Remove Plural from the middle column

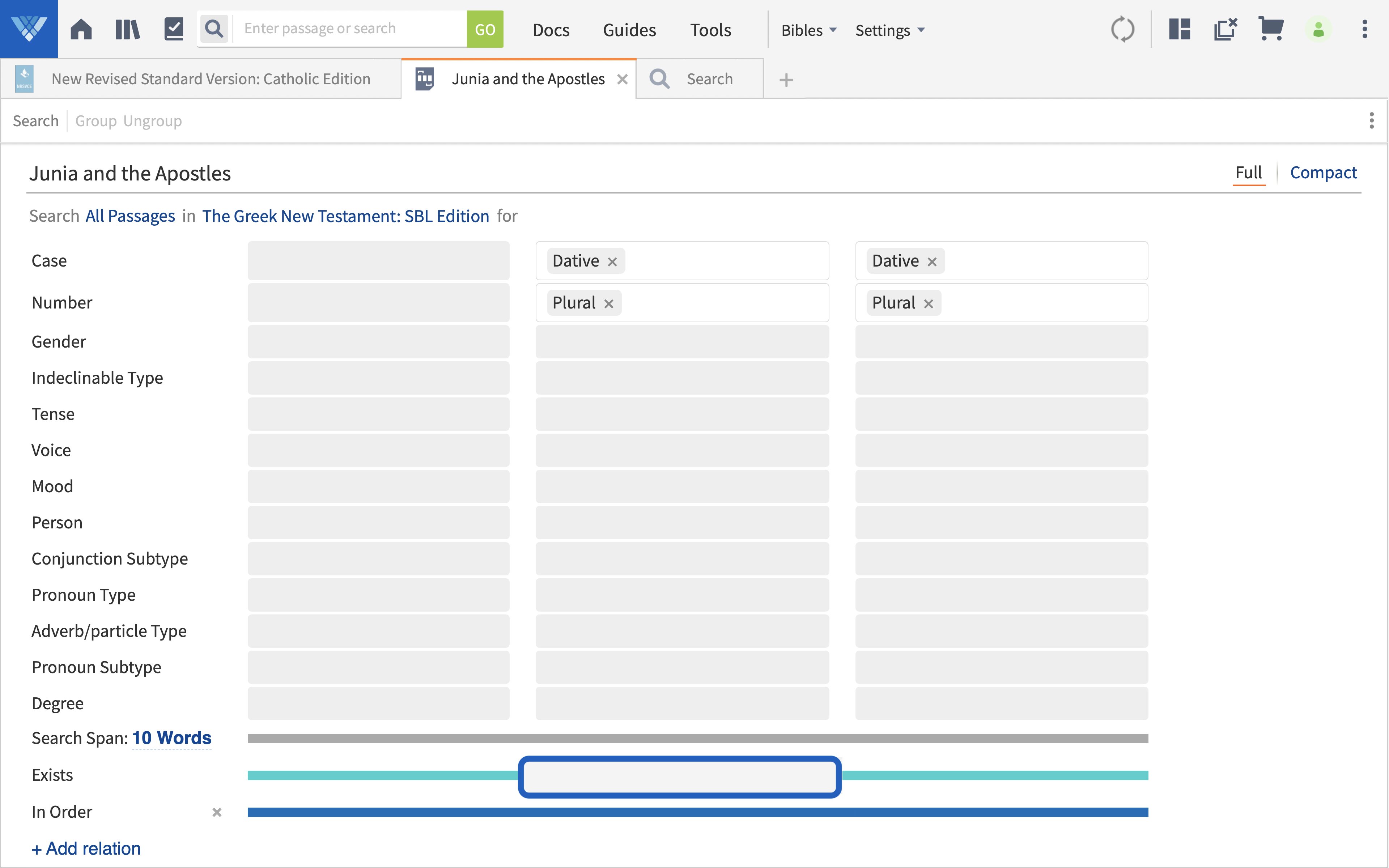pos(609,304)
